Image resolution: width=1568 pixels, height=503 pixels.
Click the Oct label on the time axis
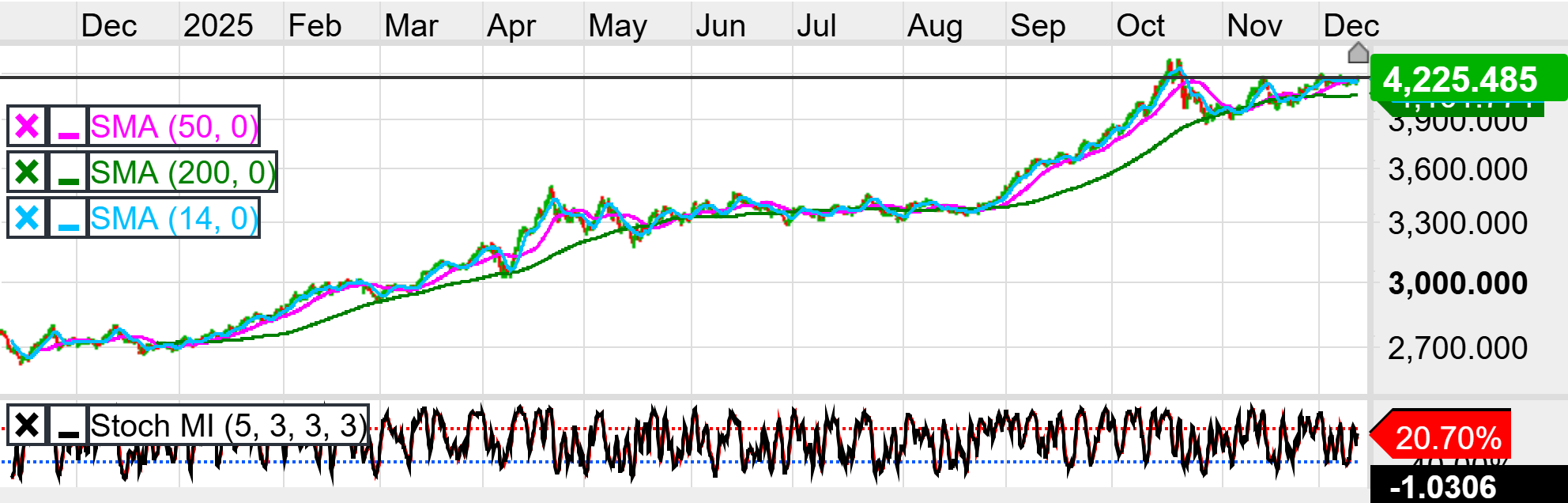point(1140,26)
